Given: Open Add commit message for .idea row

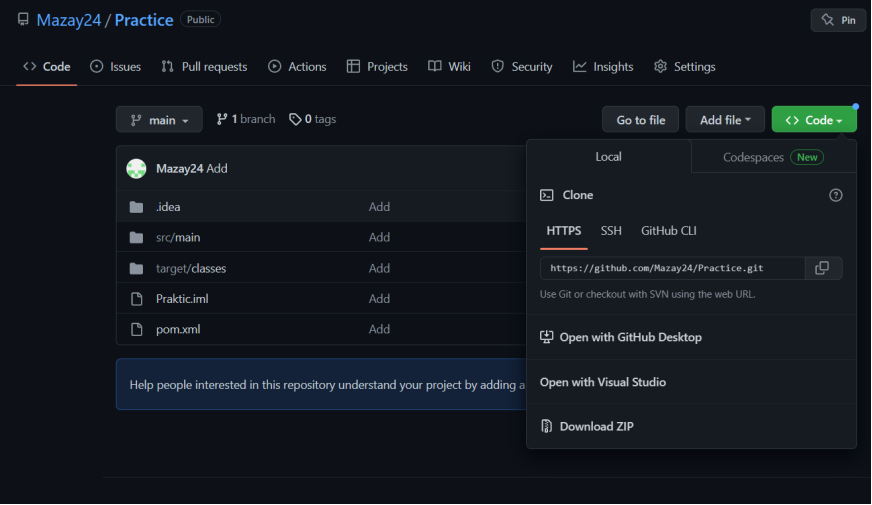Looking at the screenshot, I should tap(379, 207).
